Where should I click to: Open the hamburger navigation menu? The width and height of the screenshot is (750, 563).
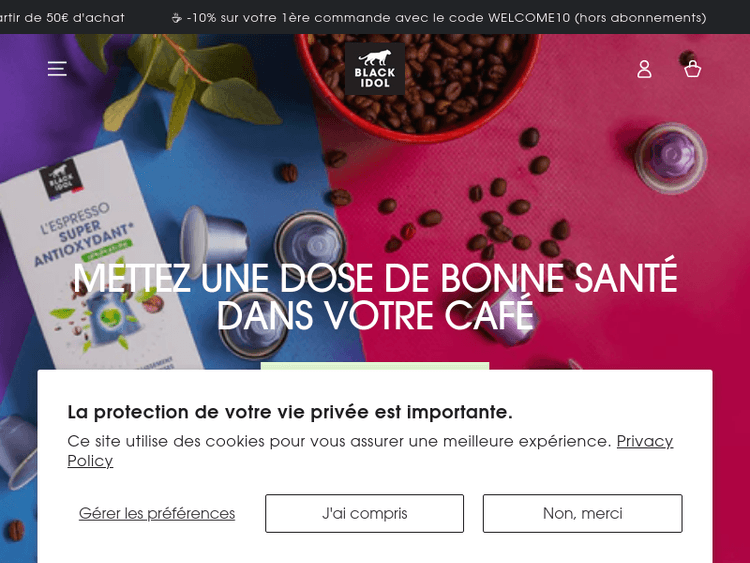tap(57, 68)
